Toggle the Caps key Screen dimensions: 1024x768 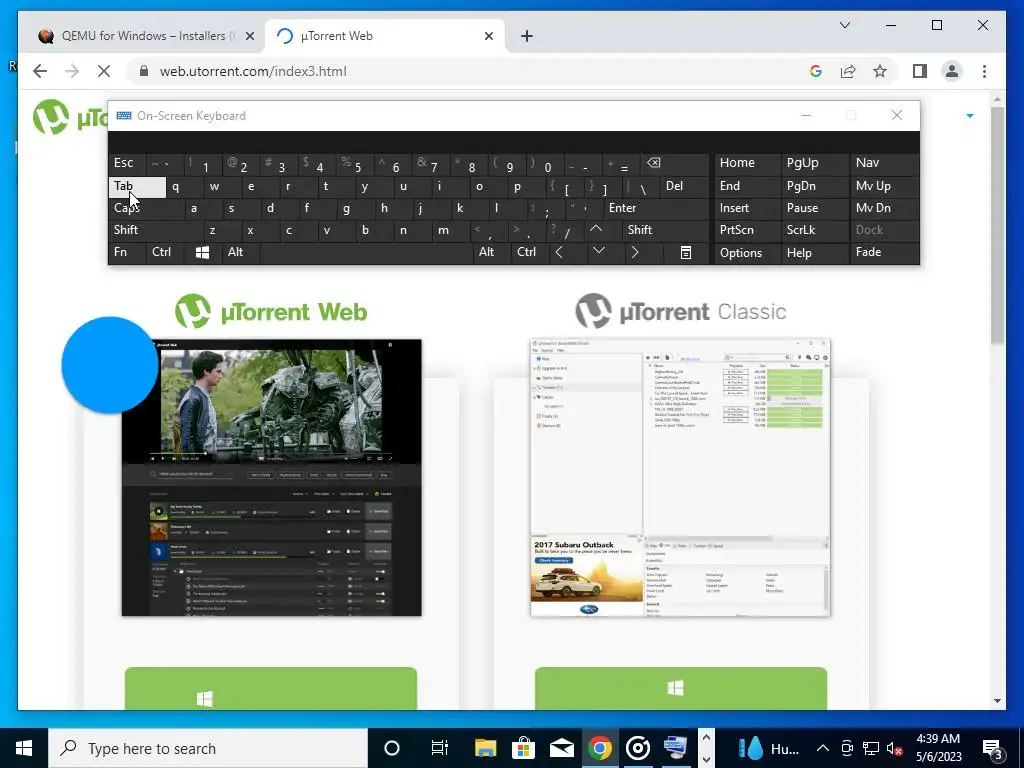pos(146,208)
